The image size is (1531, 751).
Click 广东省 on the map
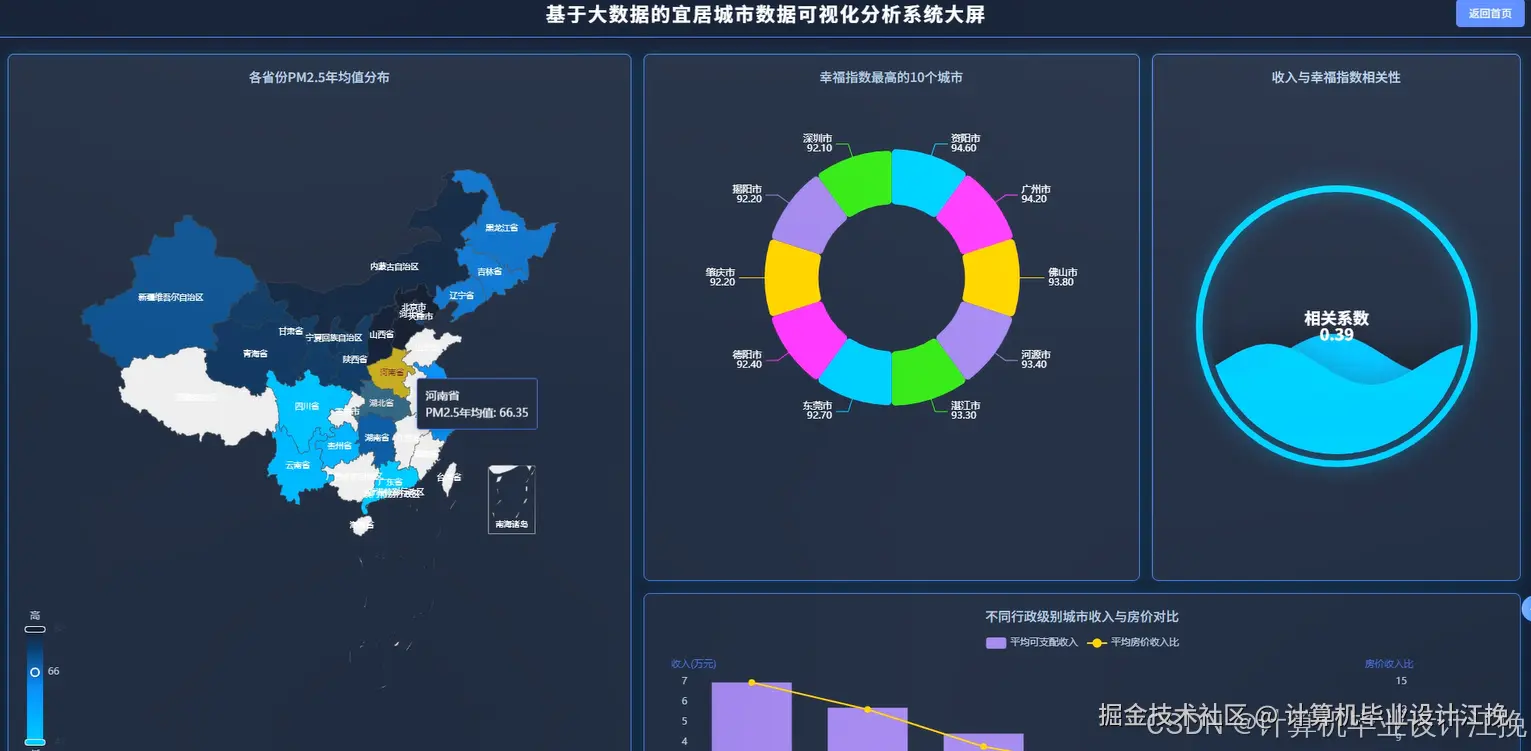click(388, 482)
